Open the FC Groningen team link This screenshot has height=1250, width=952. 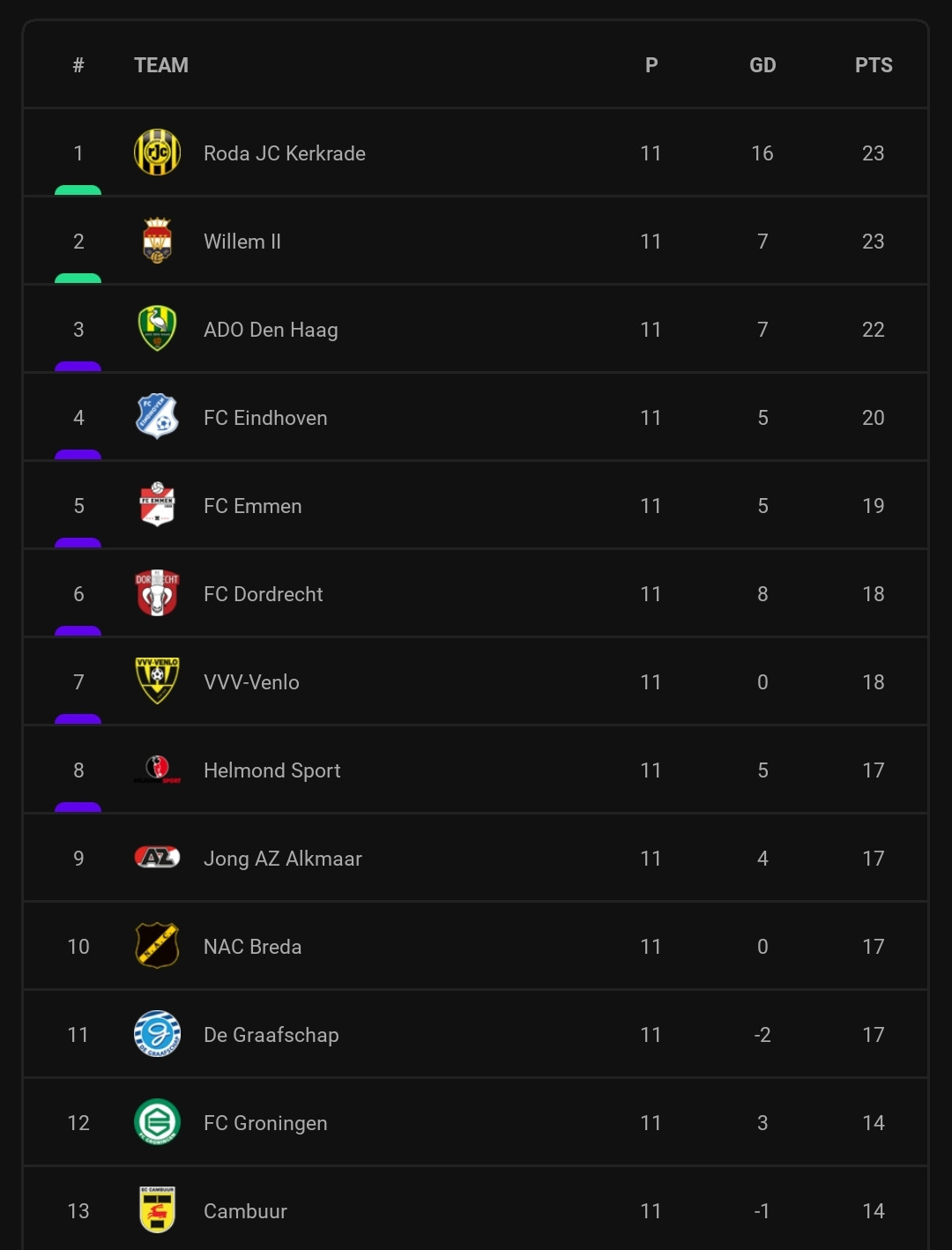[x=265, y=1123]
